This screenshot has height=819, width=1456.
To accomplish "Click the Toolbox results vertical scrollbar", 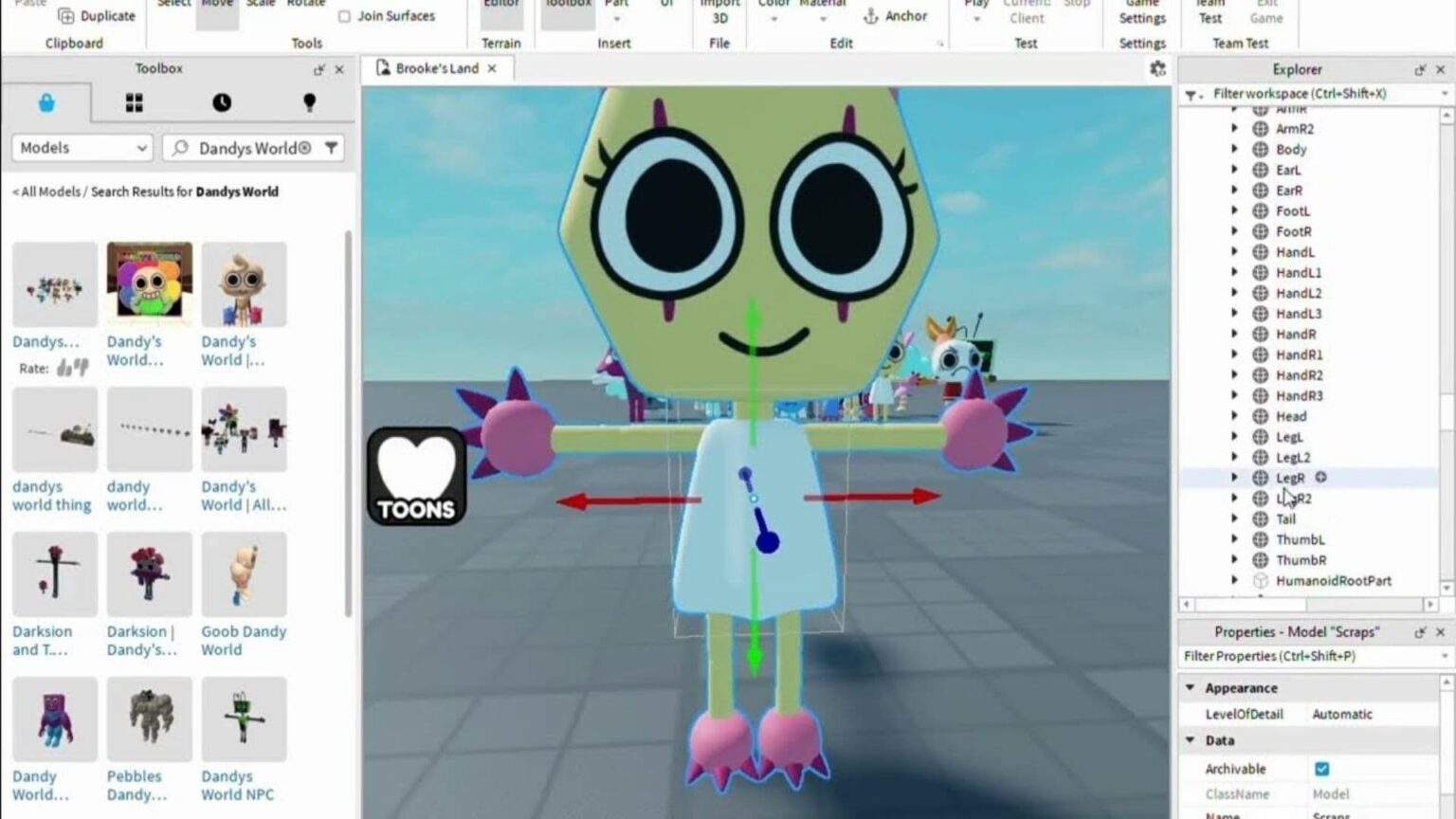I will 348,425.
